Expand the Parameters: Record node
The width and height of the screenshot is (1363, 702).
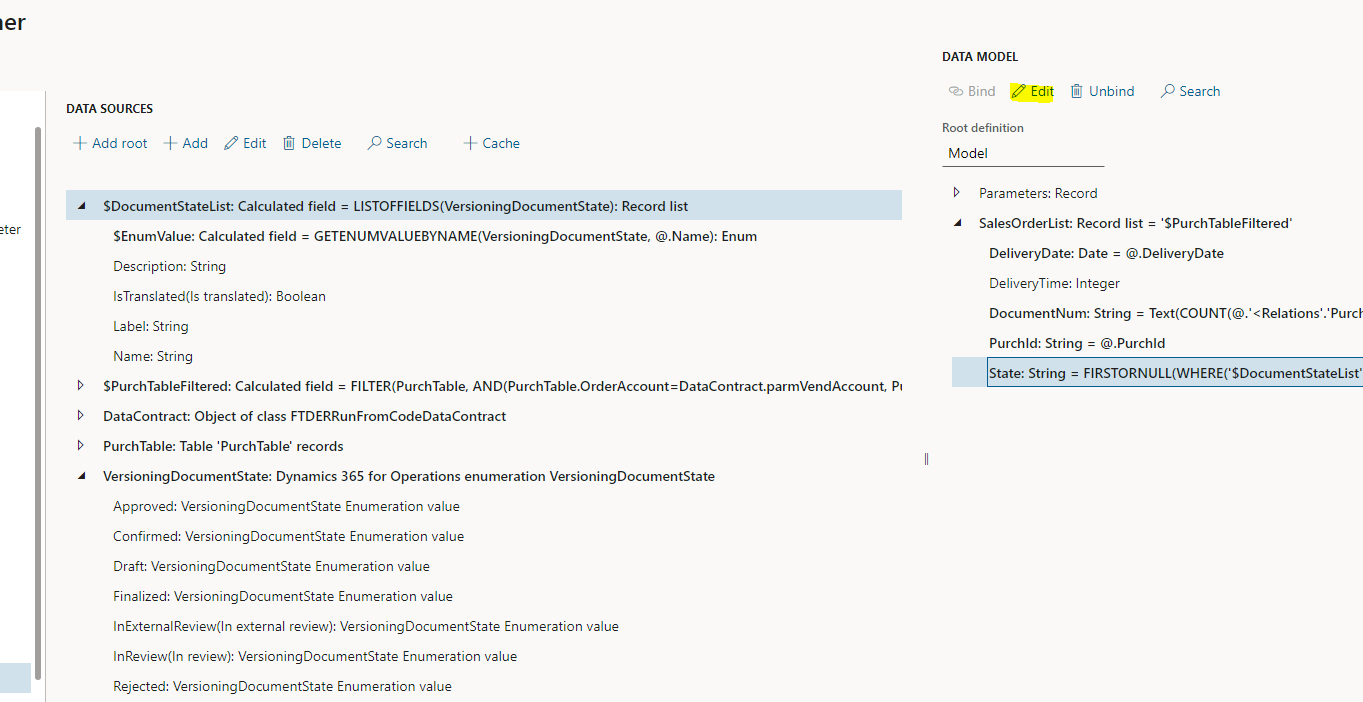[956, 192]
